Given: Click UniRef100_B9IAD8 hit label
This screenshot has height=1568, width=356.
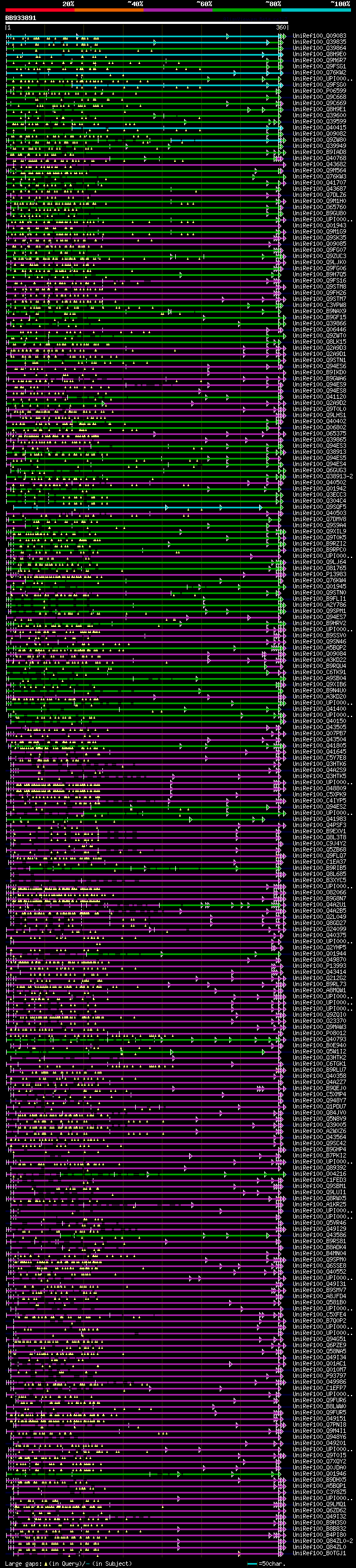Looking at the screenshot, I should [x=319, y=152].
